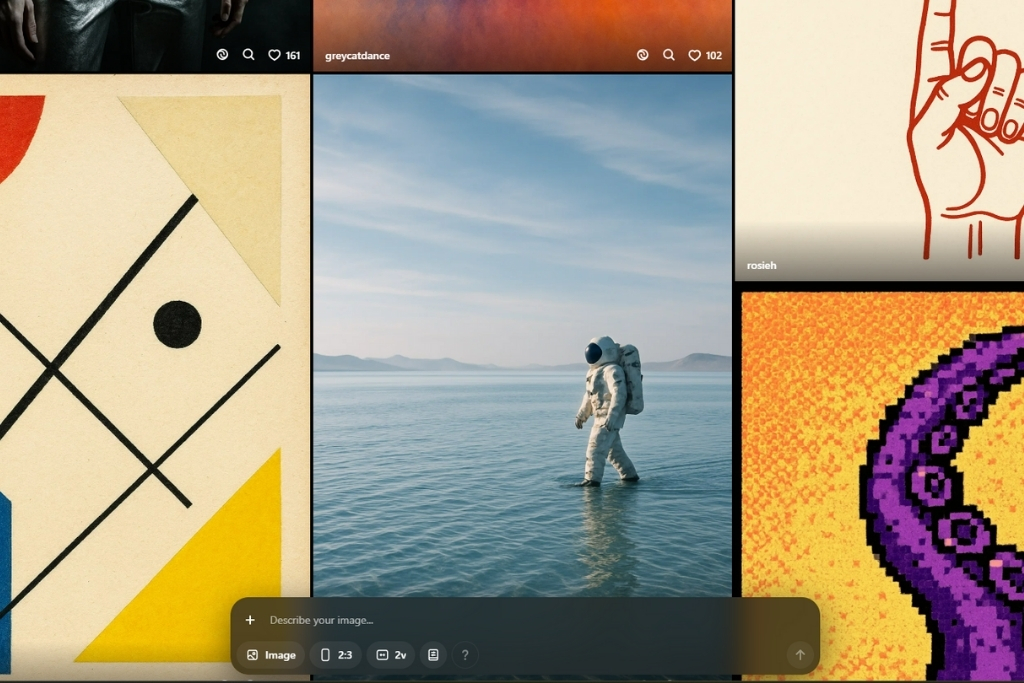Open the 2v variations count selector

click(x=391, y=655)
